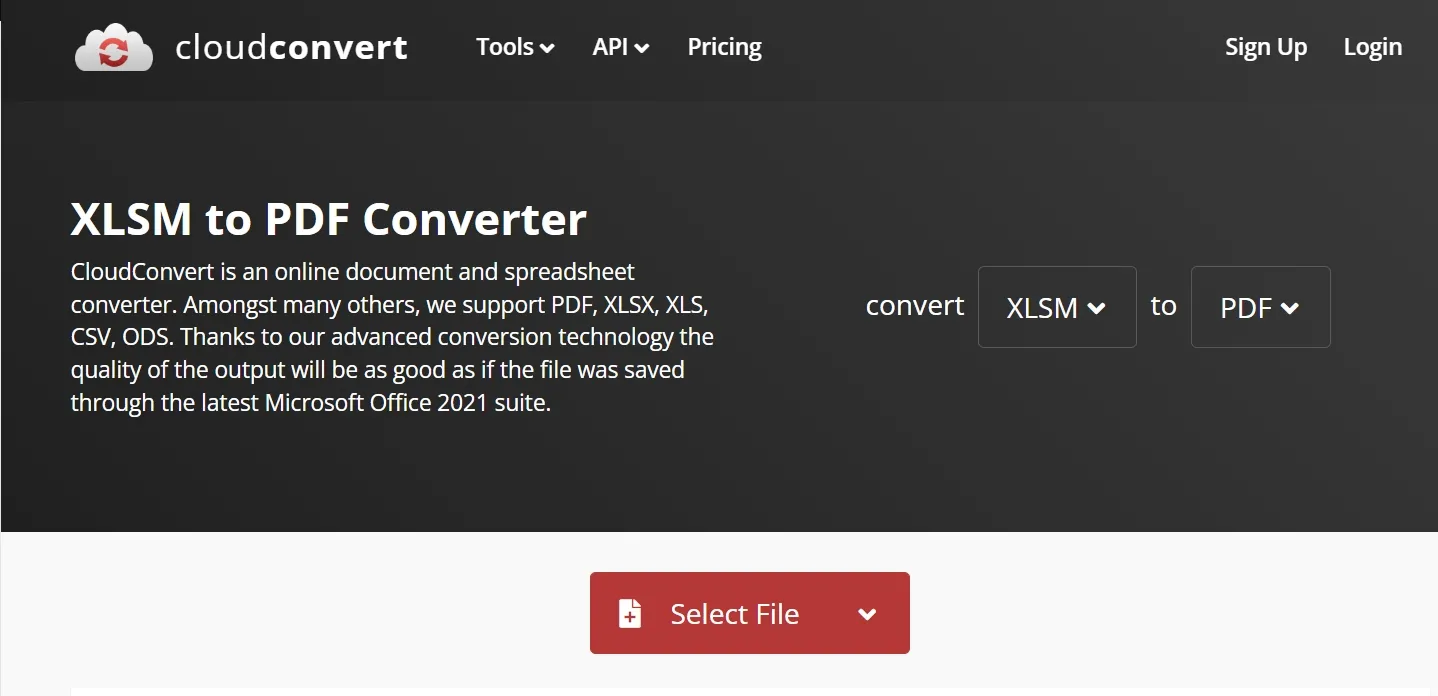Open the XLSM format dropdown chevron

pyautogui.click(x=1098, y=310)
